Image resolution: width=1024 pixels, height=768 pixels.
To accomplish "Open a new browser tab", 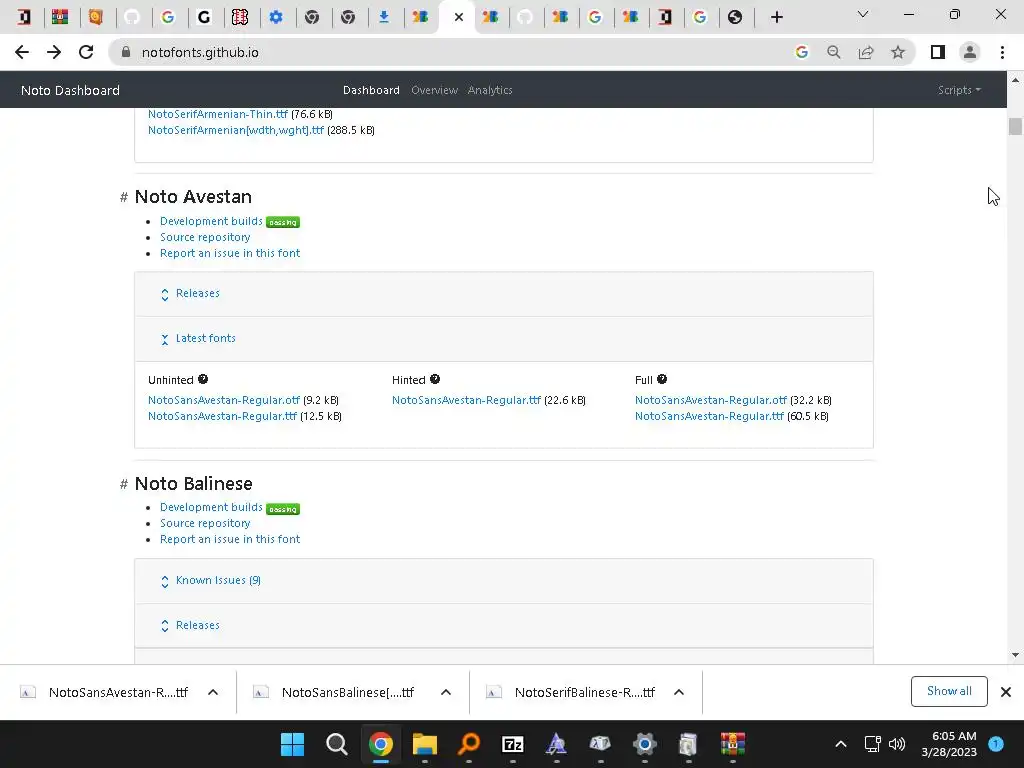I will tap(776, 17).
